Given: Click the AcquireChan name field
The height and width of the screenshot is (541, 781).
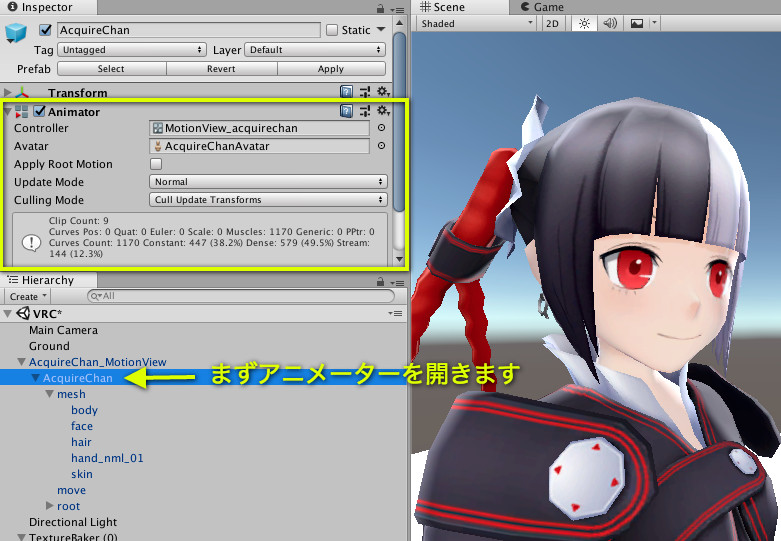Looking at the screenshot, I should point(189,30).
